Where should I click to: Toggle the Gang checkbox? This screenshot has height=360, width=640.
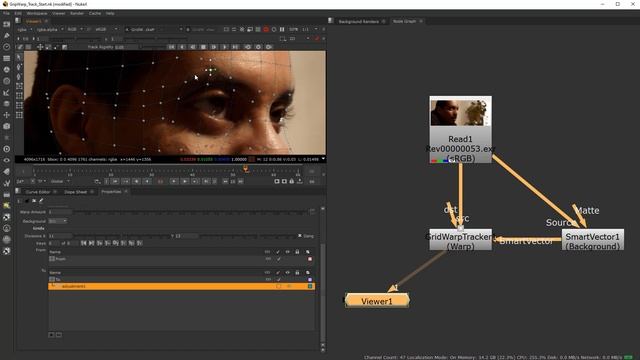[x=300, y=236]
